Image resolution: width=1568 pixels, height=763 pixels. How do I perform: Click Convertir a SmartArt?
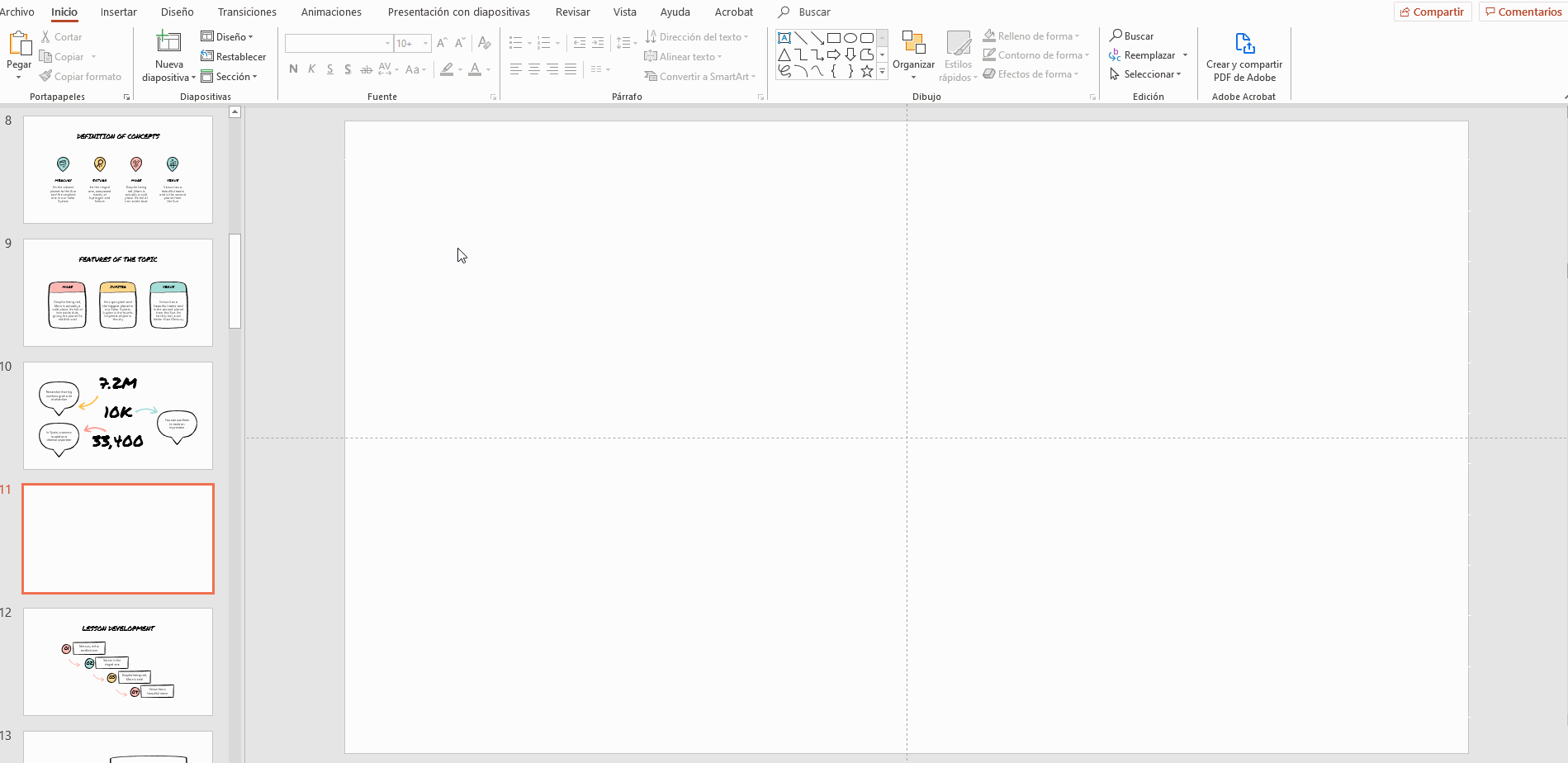700,77
